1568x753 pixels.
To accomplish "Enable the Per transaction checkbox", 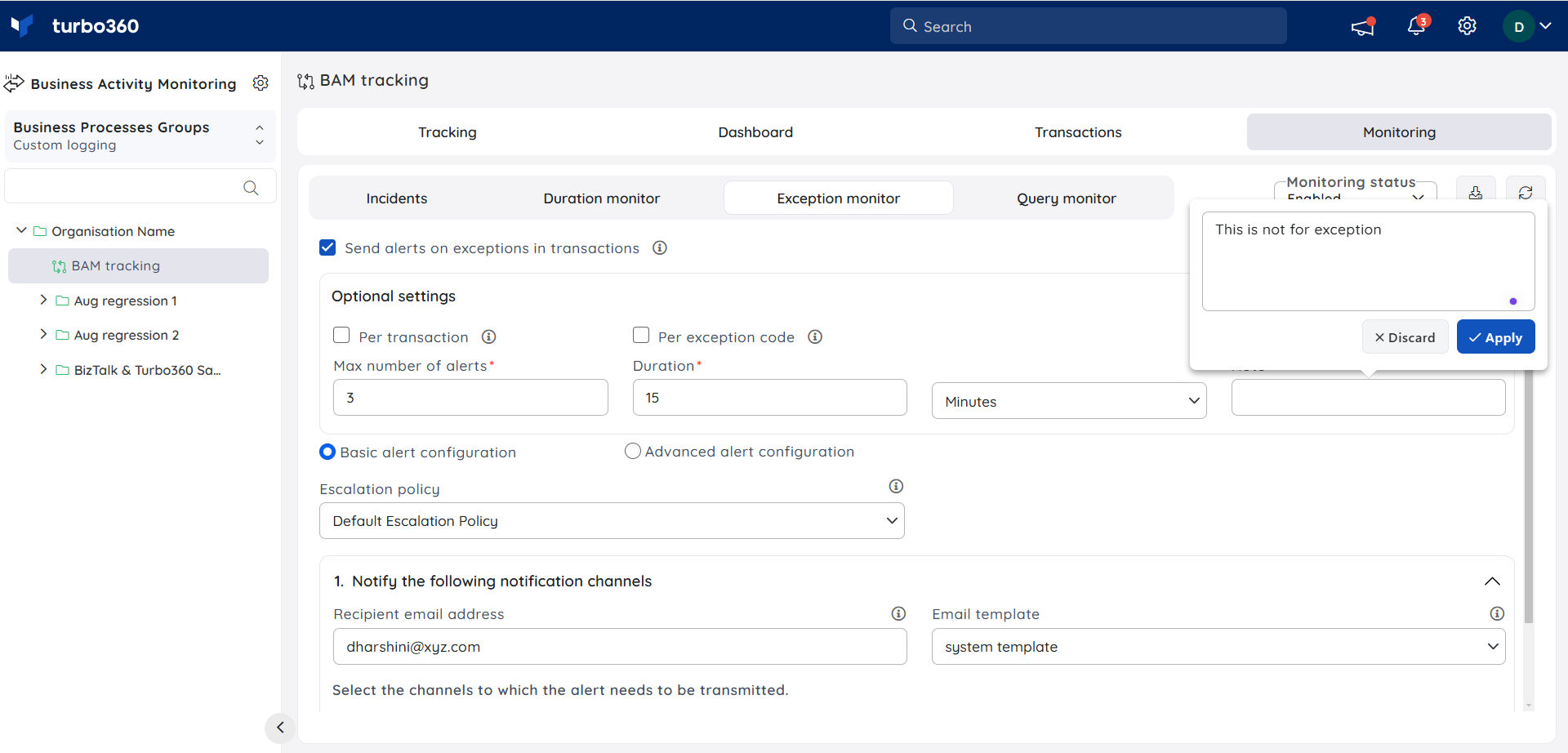I will [341, 336].
